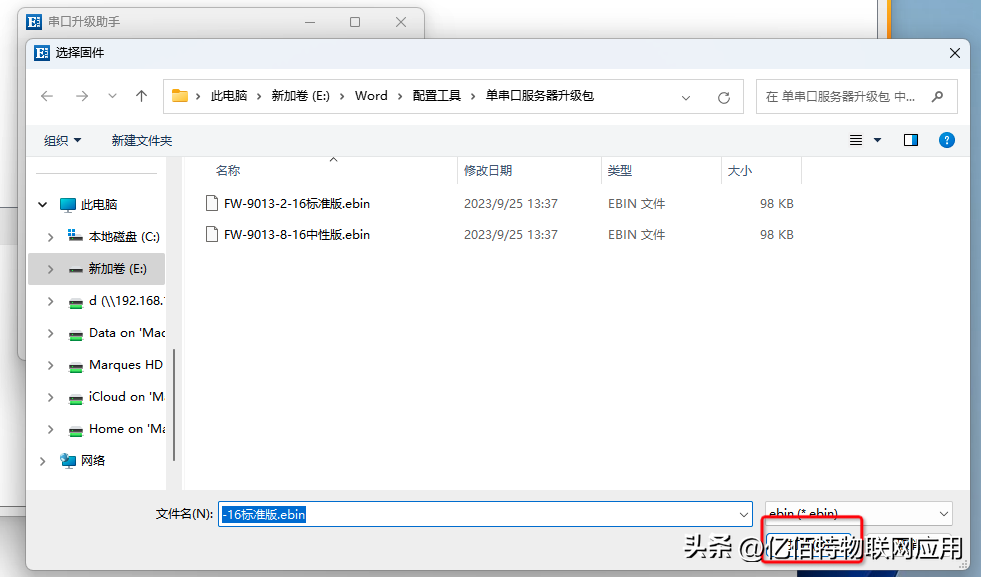The height and width of the screenshot is (577, 981).
Task: Click the search magnifier icon
Action: click(937, 97)
